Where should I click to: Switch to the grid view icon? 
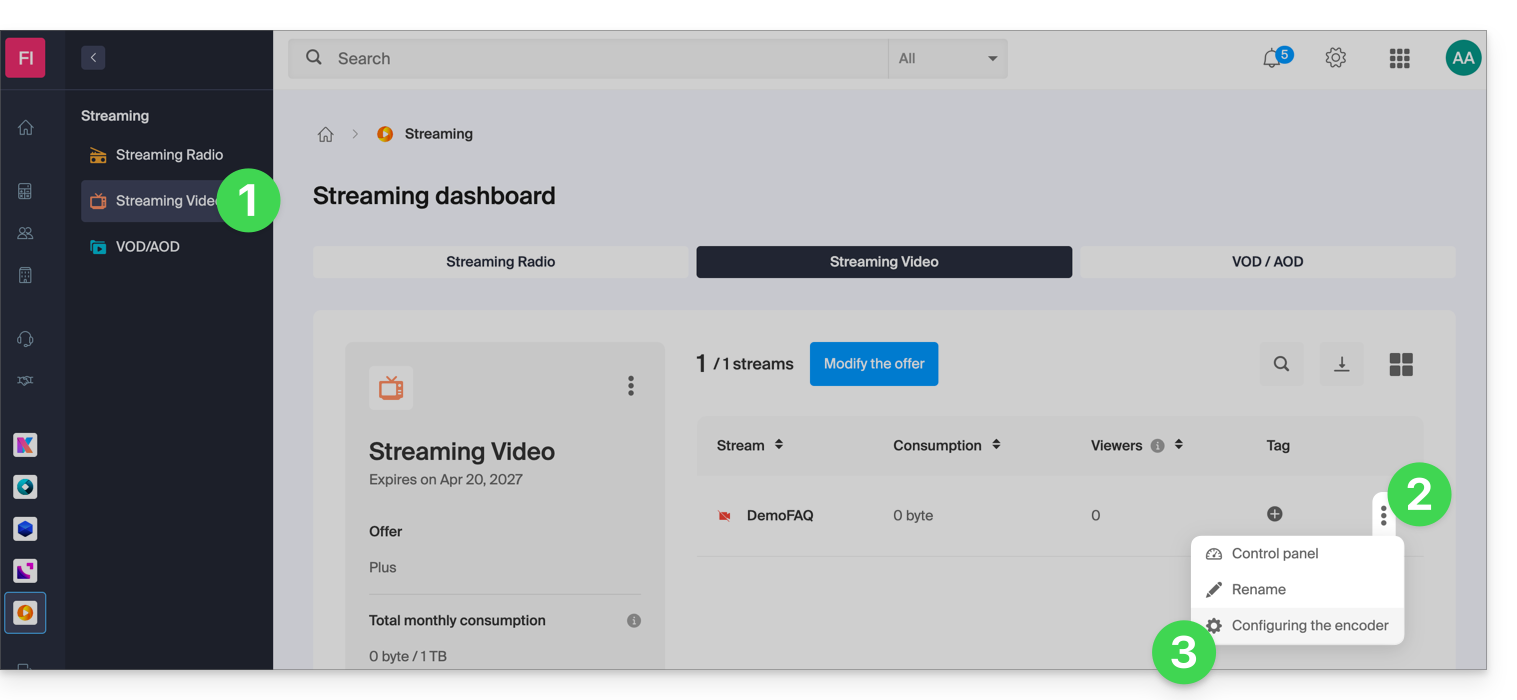coord(1400,365)
